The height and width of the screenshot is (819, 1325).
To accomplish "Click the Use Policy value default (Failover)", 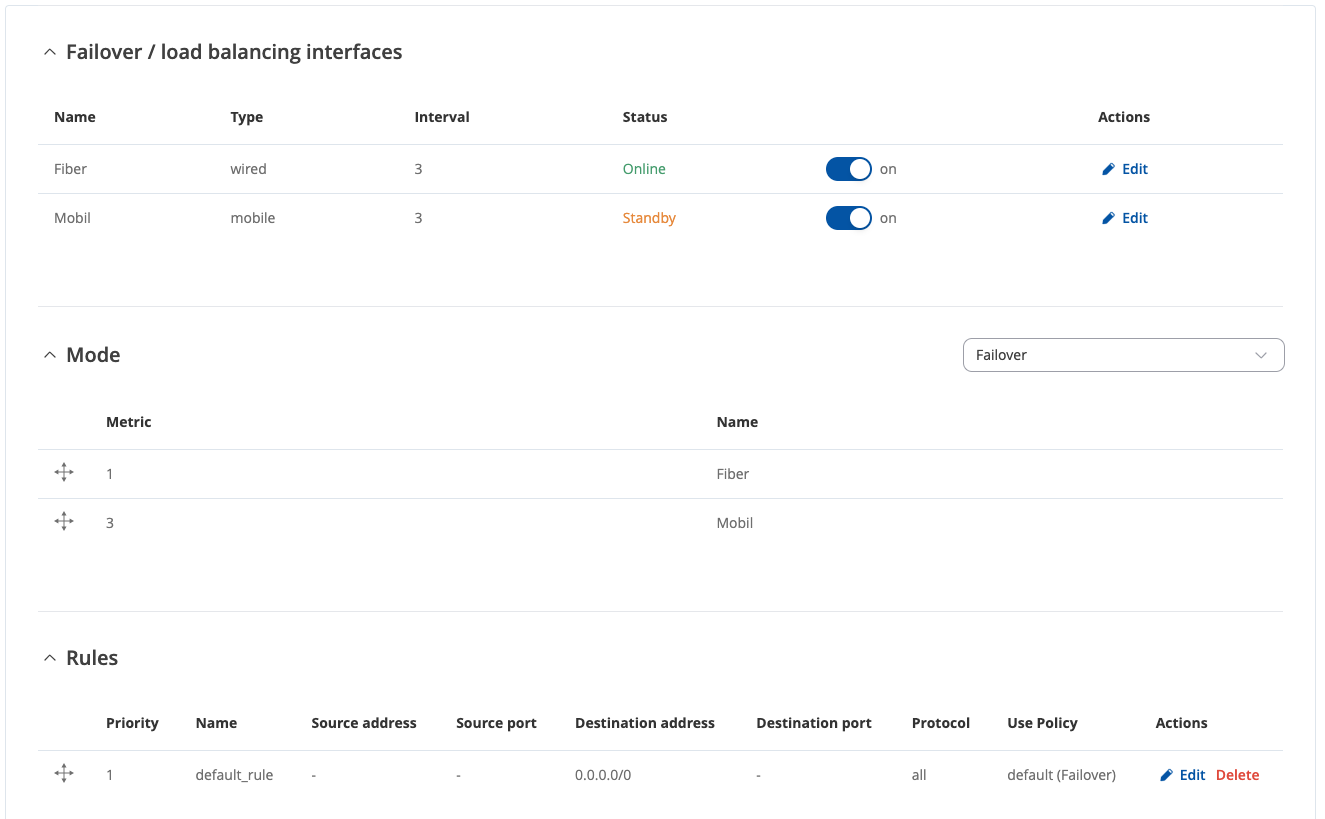I will 1061,775.
